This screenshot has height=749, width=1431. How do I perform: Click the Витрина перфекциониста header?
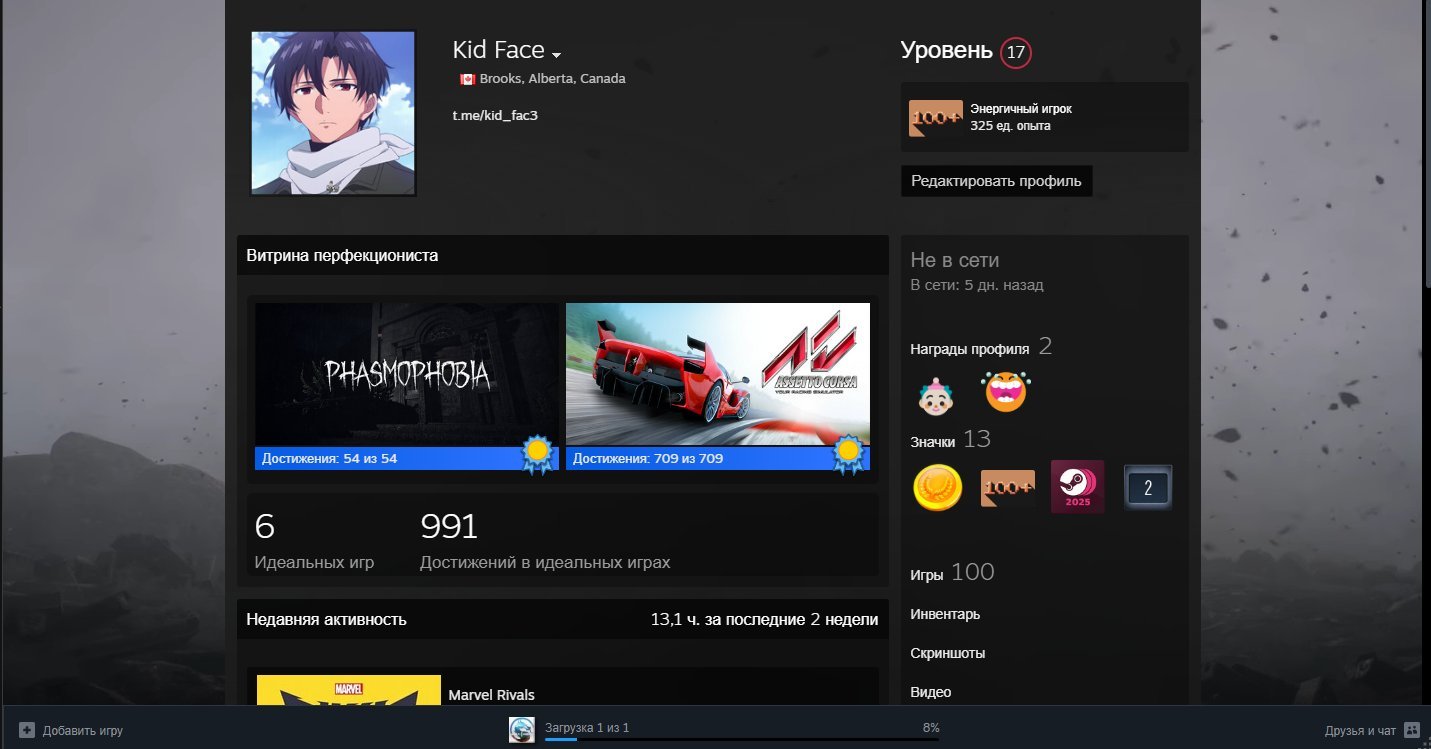(342, 255)
